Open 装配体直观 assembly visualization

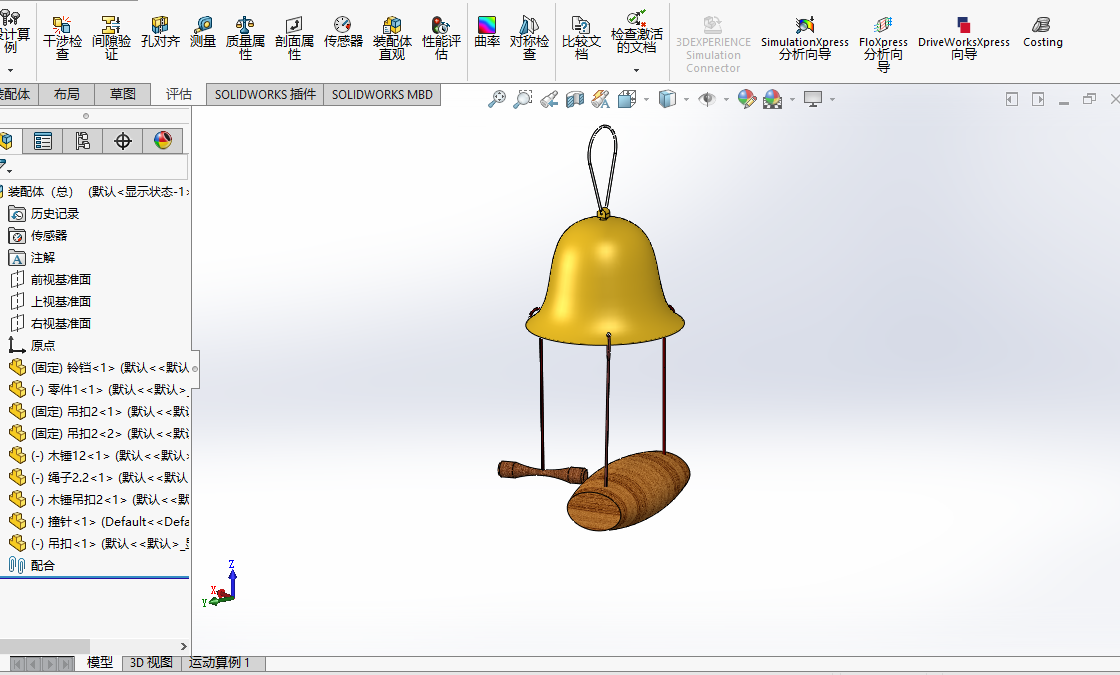pyautogui.click(x=392, y=39)
